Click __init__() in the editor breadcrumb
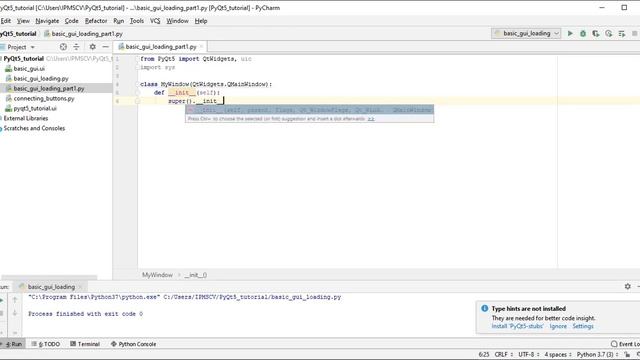The image size is (640, 360). pyautogui.click(x=196, y=275)
